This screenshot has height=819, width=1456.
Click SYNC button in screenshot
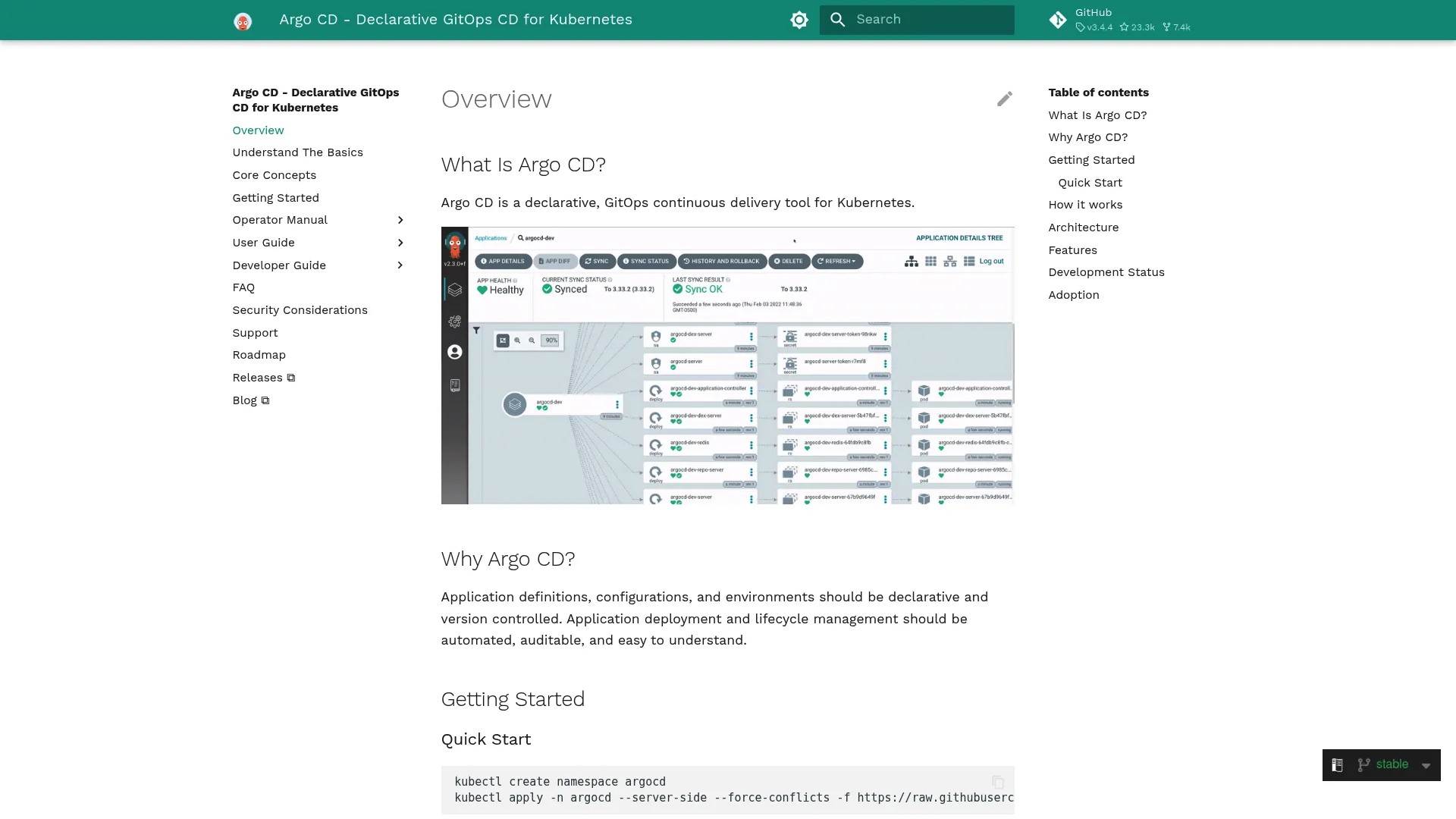(597, 261)
